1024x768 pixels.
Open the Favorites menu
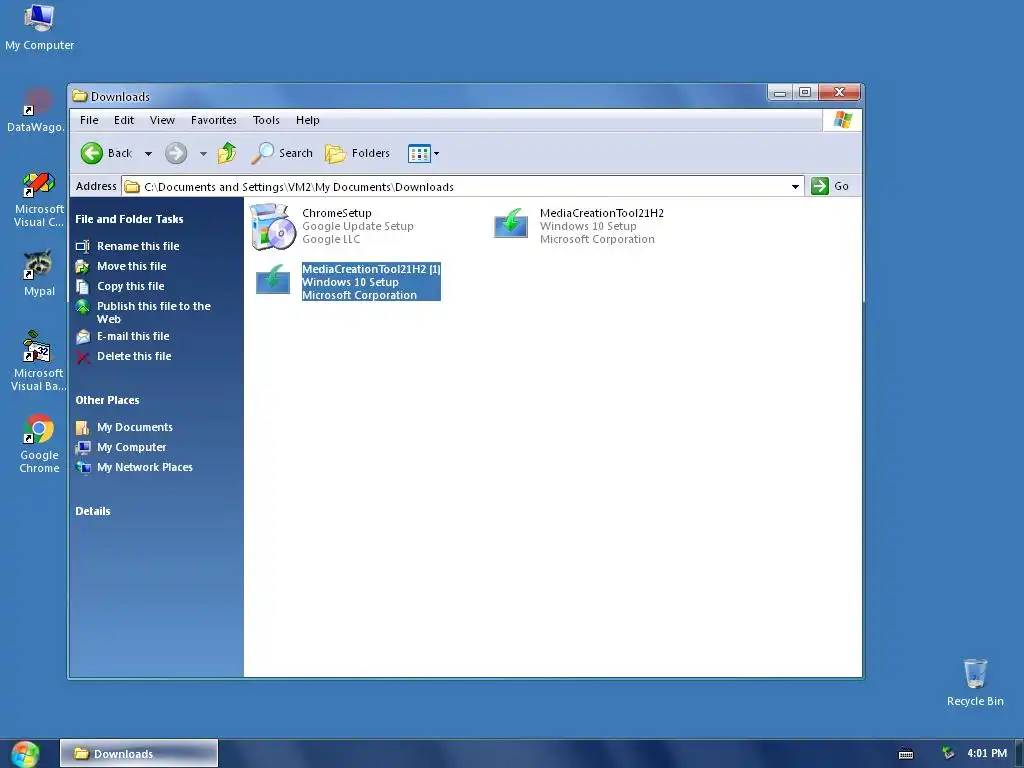pos(214,120)
